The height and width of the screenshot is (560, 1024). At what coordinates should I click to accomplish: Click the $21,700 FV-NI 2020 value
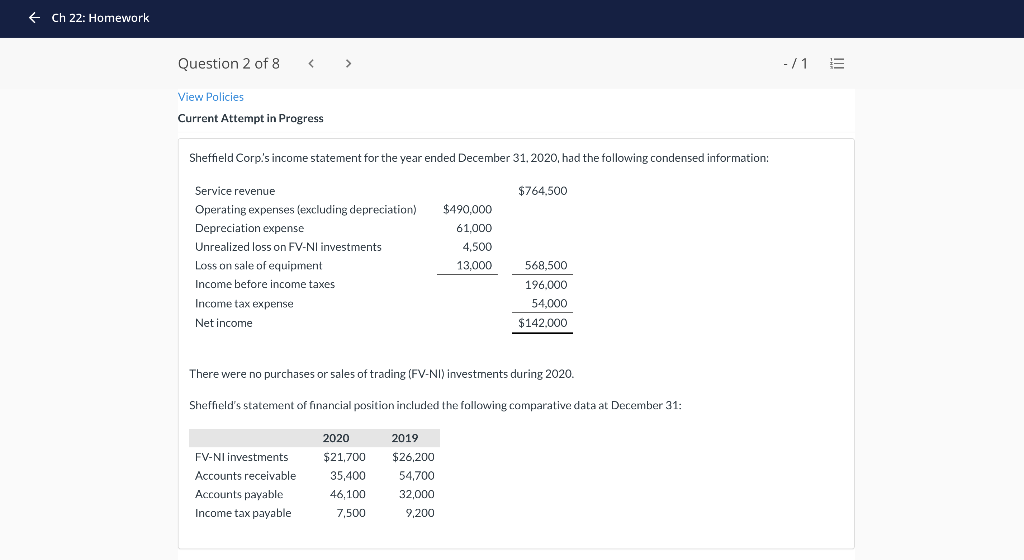344,457
